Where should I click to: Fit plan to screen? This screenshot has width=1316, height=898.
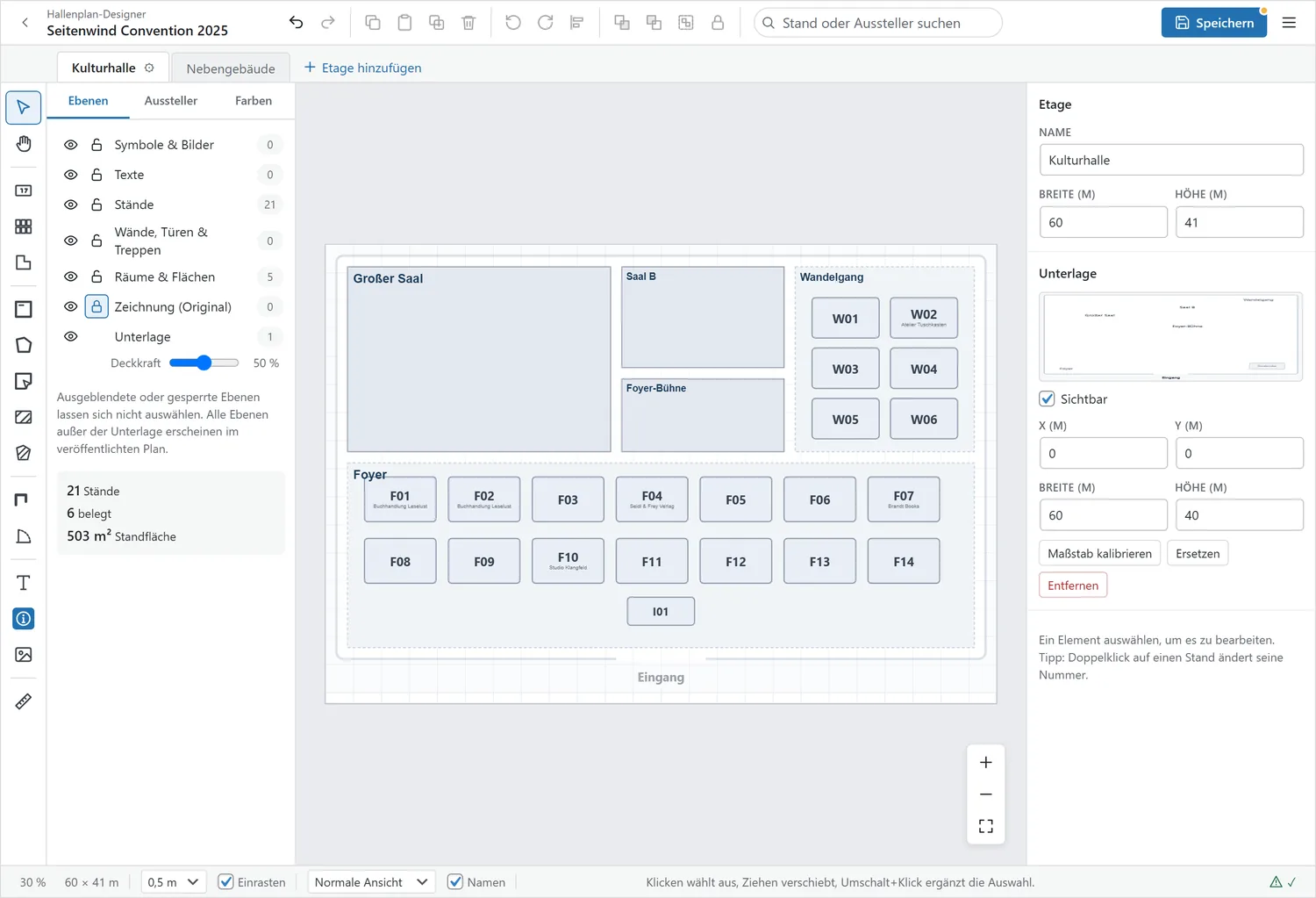[x=986, y=826]
